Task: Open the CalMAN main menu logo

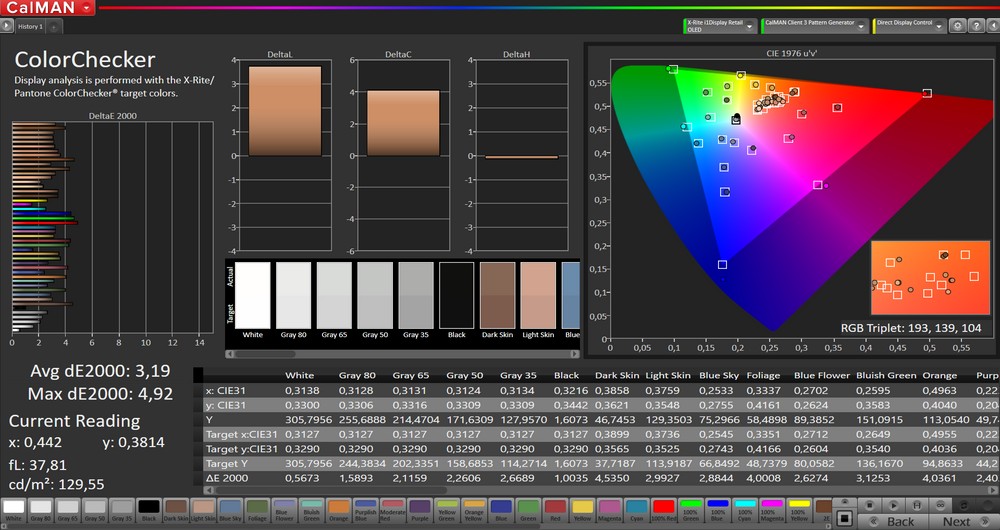Action: pyautogui.click(x=47, y=8)
